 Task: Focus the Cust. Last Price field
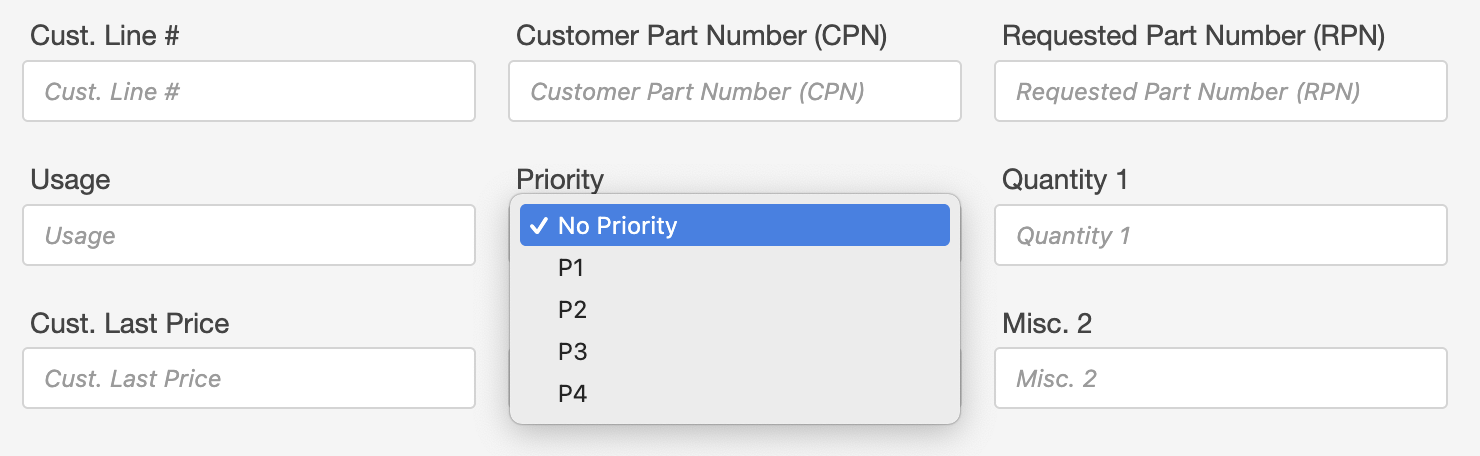[x=248, y=379]
